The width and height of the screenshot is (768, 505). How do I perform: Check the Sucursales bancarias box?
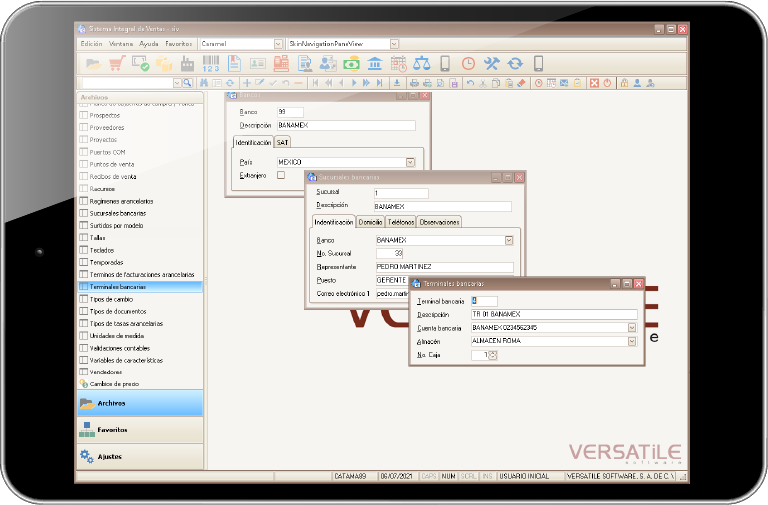(84, 213)
